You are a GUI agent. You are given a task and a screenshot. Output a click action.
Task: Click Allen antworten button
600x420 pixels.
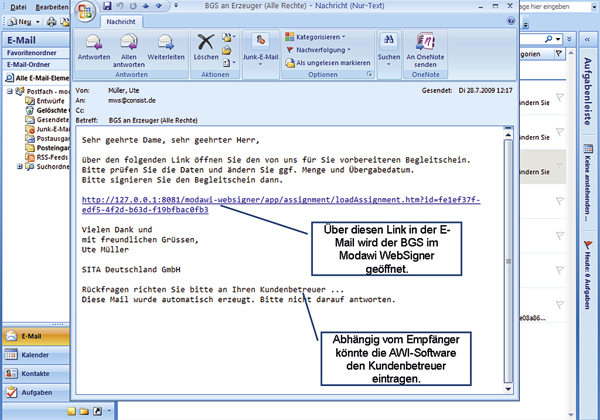(129, 50)
